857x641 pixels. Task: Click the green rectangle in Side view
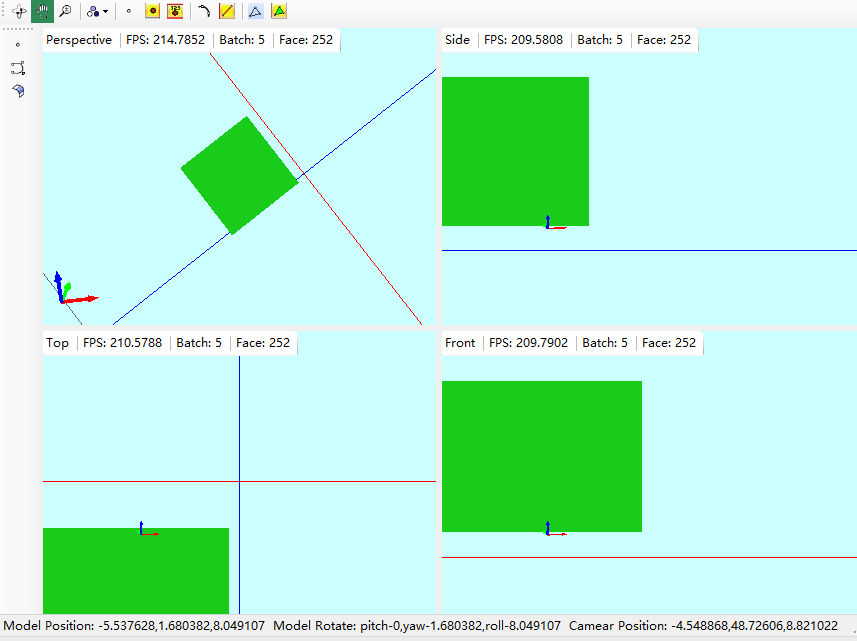click(x=515, y=151)
